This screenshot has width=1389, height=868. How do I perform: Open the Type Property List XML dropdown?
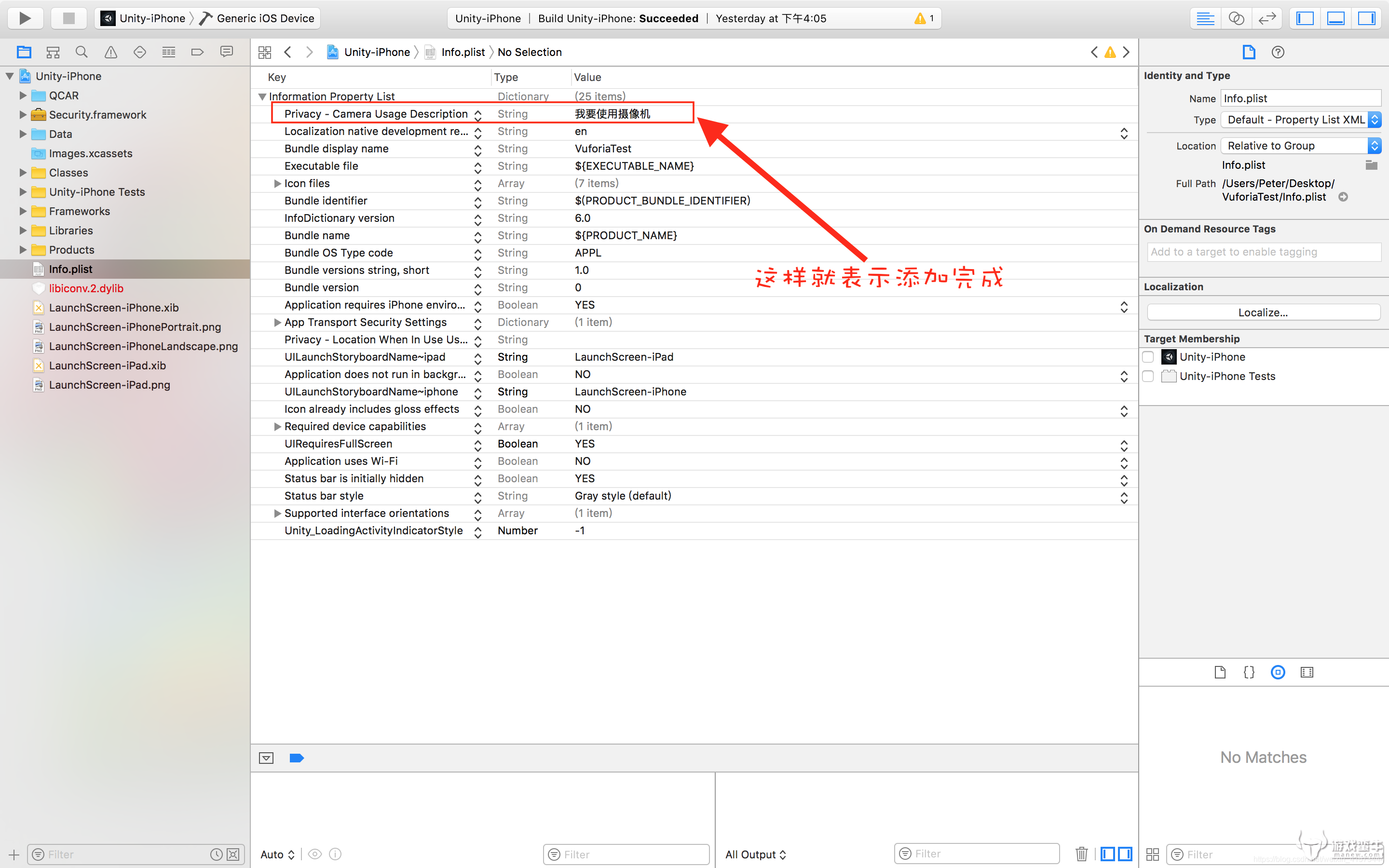pos(1300,120)
